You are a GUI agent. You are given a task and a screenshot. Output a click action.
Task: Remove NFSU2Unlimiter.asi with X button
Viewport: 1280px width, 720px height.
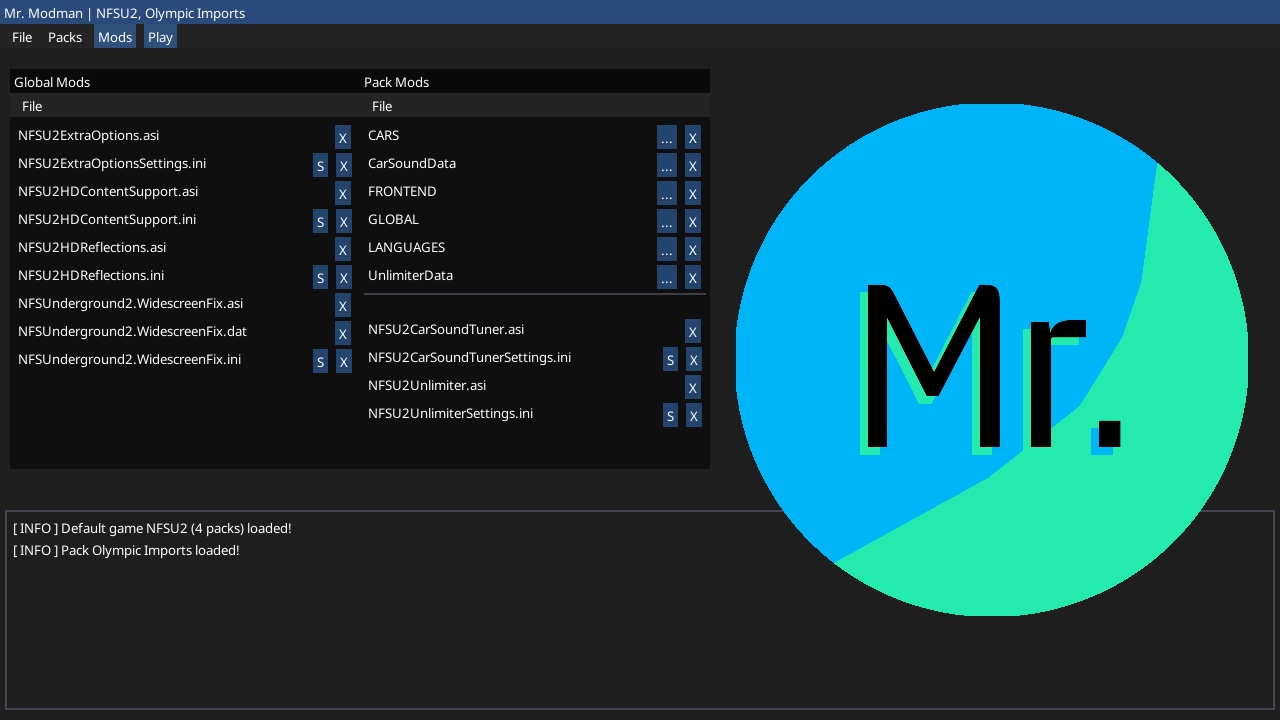point(693,388)
